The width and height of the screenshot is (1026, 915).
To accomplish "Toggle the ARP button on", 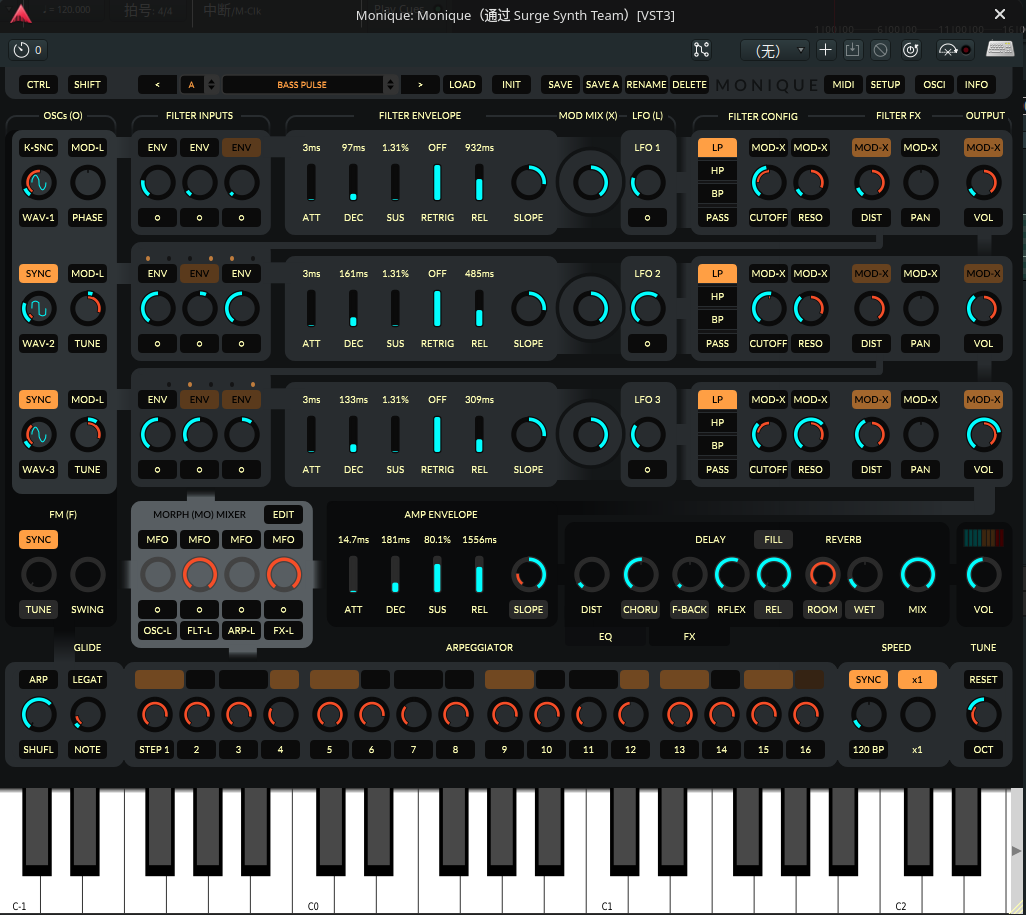I will tap(38, 680).
